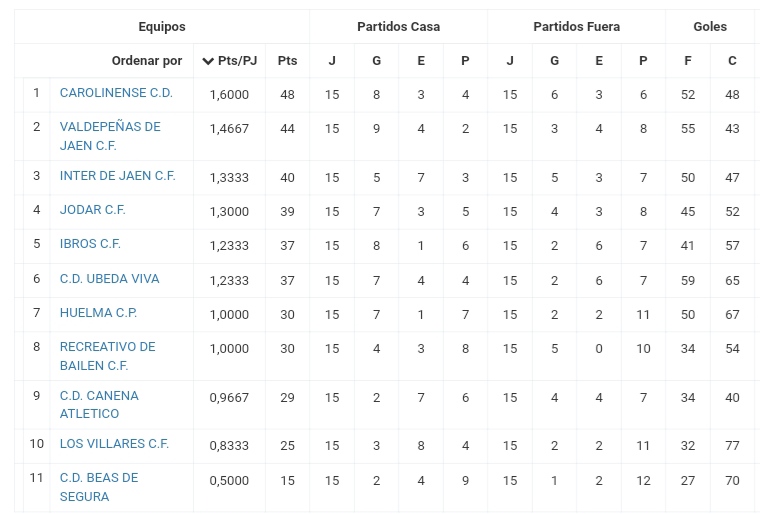The height and width of the screenshot is (514, 760).
Task: Go to the JODAR C.F. team page
Action: (x=93, y=209)
